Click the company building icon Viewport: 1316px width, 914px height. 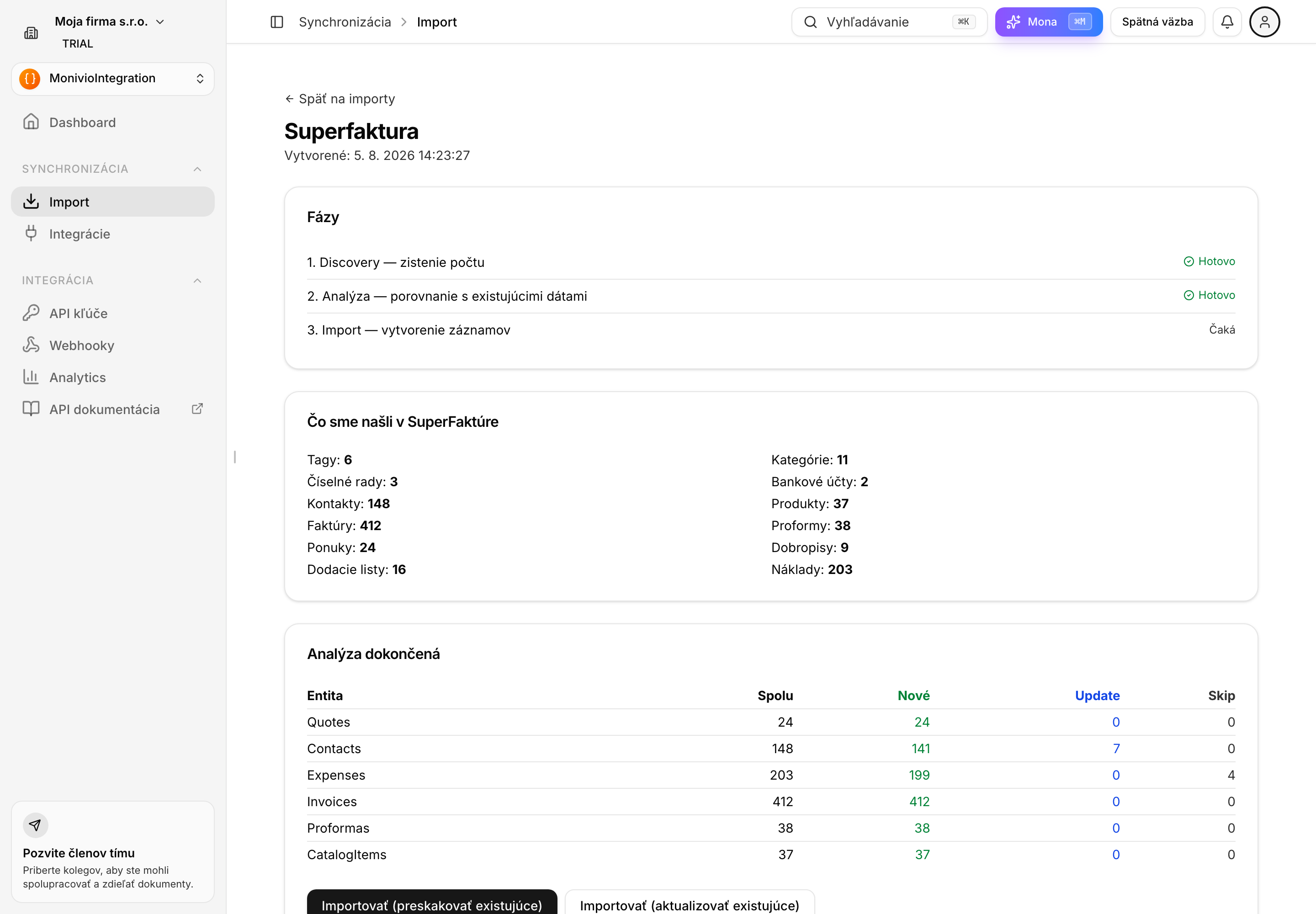(x=31, y=32)
